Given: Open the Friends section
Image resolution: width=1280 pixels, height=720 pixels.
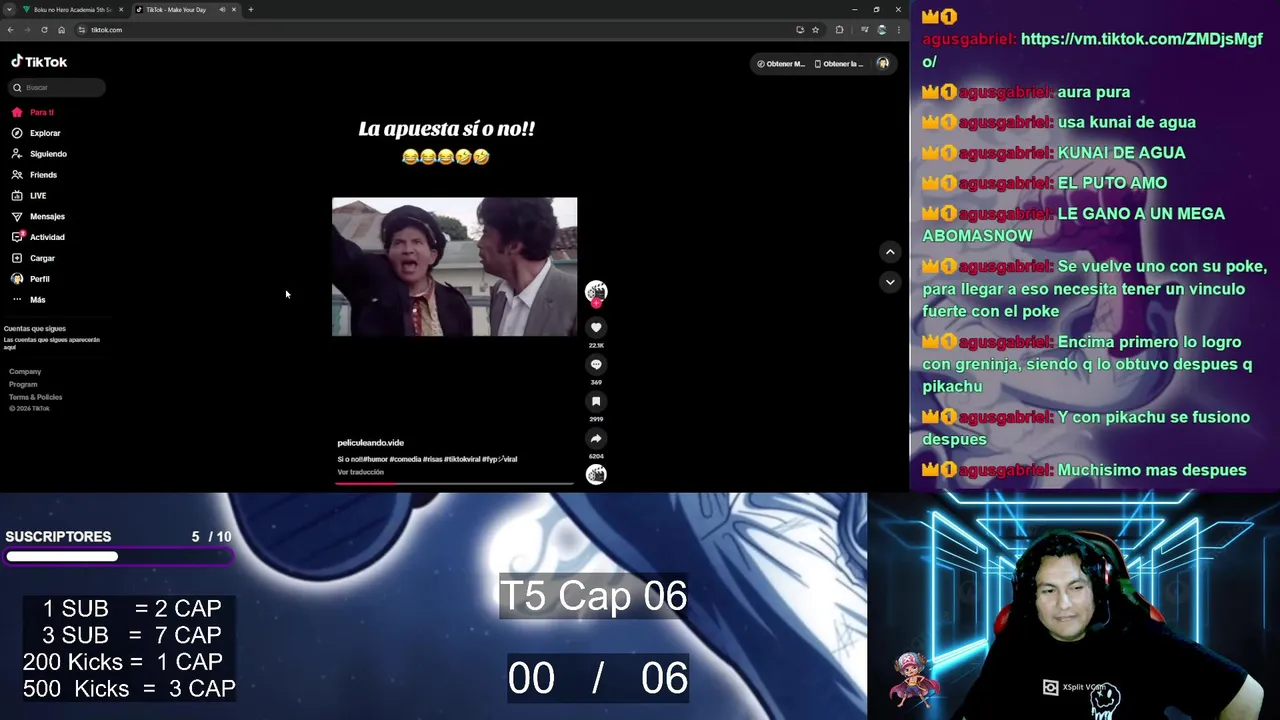Looking at the screenshot, I should 34,175.
